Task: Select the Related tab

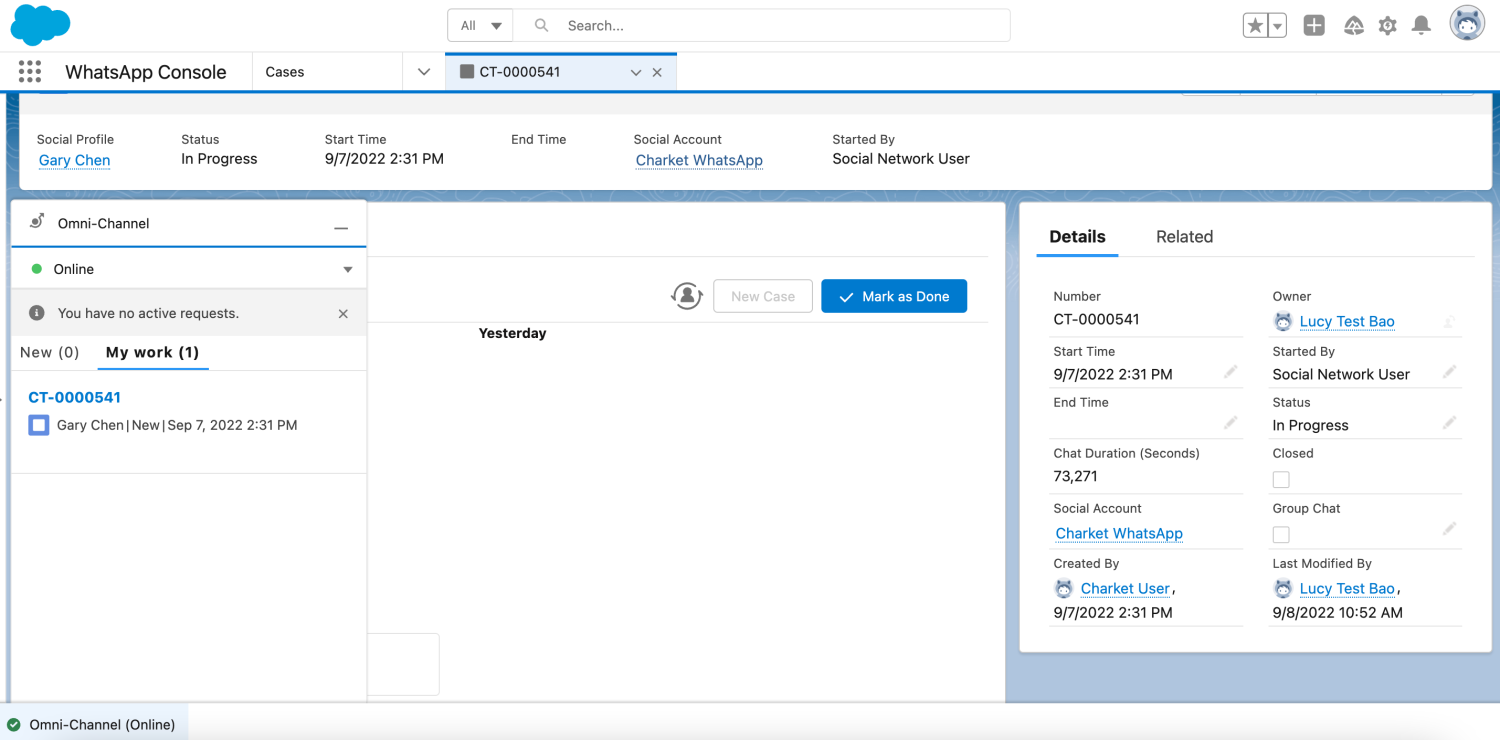Action: (1184, 237)
